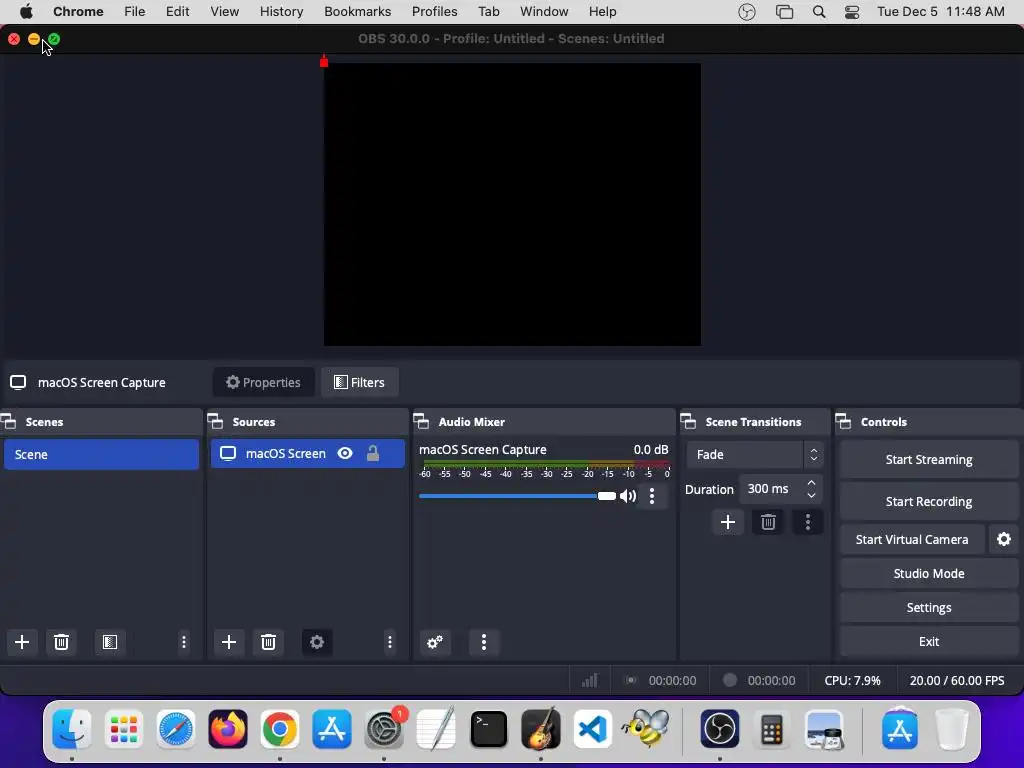Open the View menu
The height and width of the screenshot is (768, 1024).
pos(225,12)
